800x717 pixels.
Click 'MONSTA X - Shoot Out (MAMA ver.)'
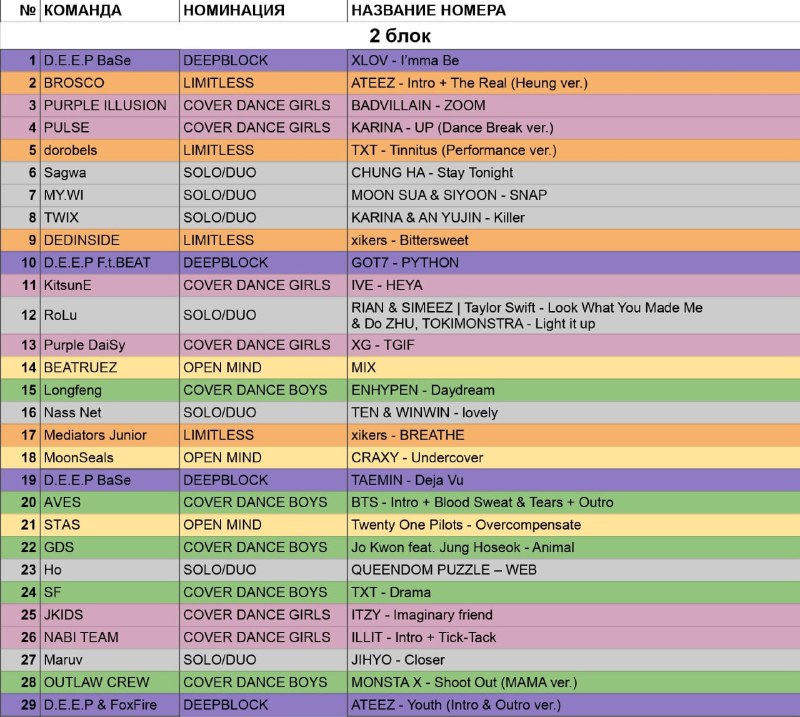tap(464, 682)
